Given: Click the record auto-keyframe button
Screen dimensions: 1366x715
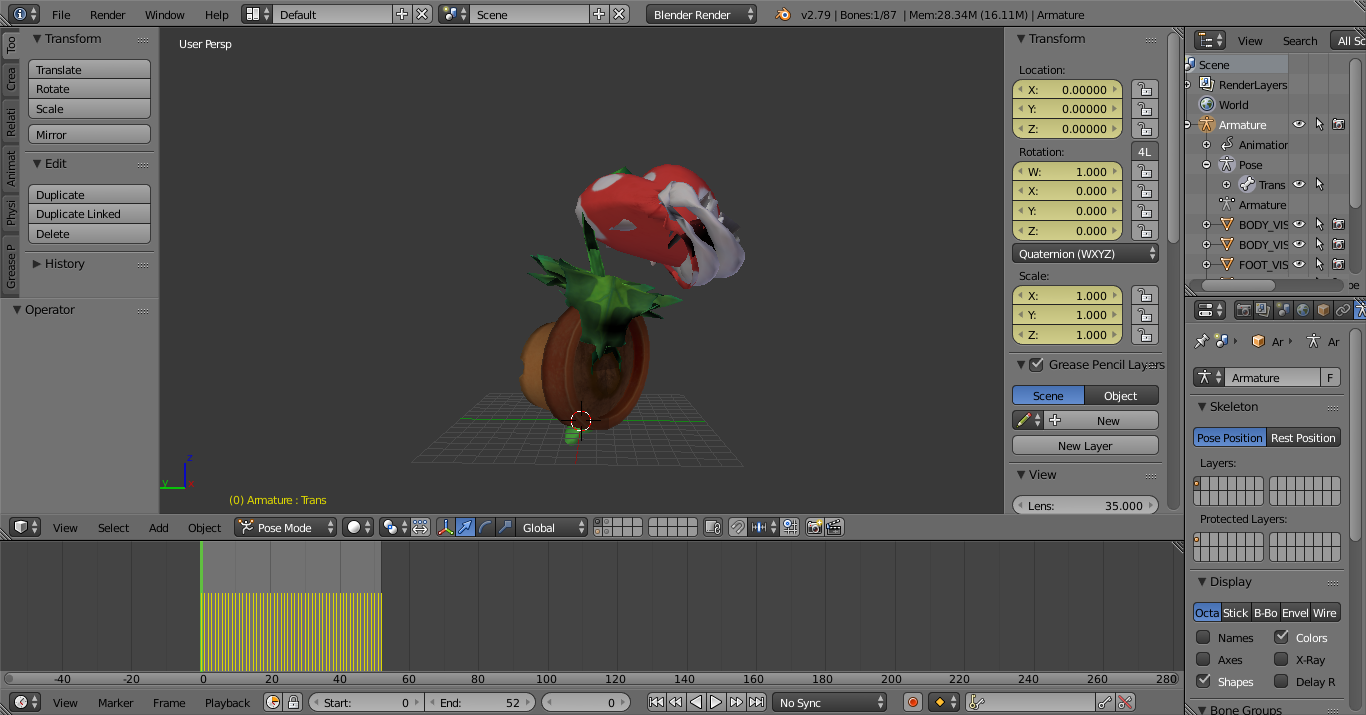Looking at the screenshot, I should [912, 702].
